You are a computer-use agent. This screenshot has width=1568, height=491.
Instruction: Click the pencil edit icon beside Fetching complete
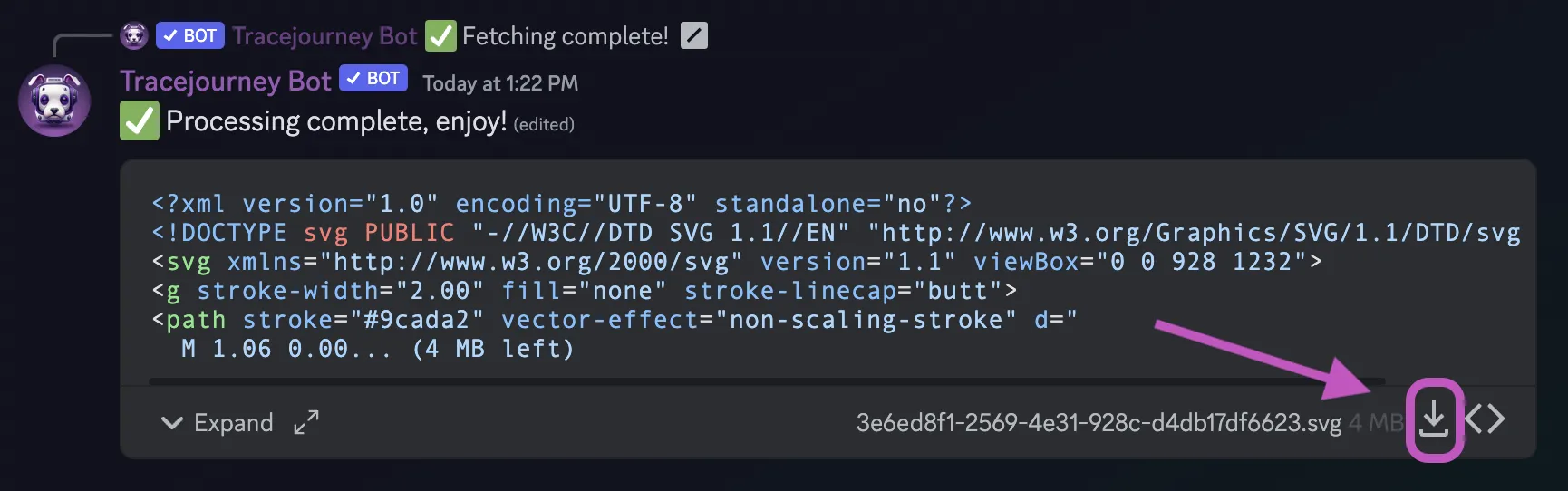[694, 36]
